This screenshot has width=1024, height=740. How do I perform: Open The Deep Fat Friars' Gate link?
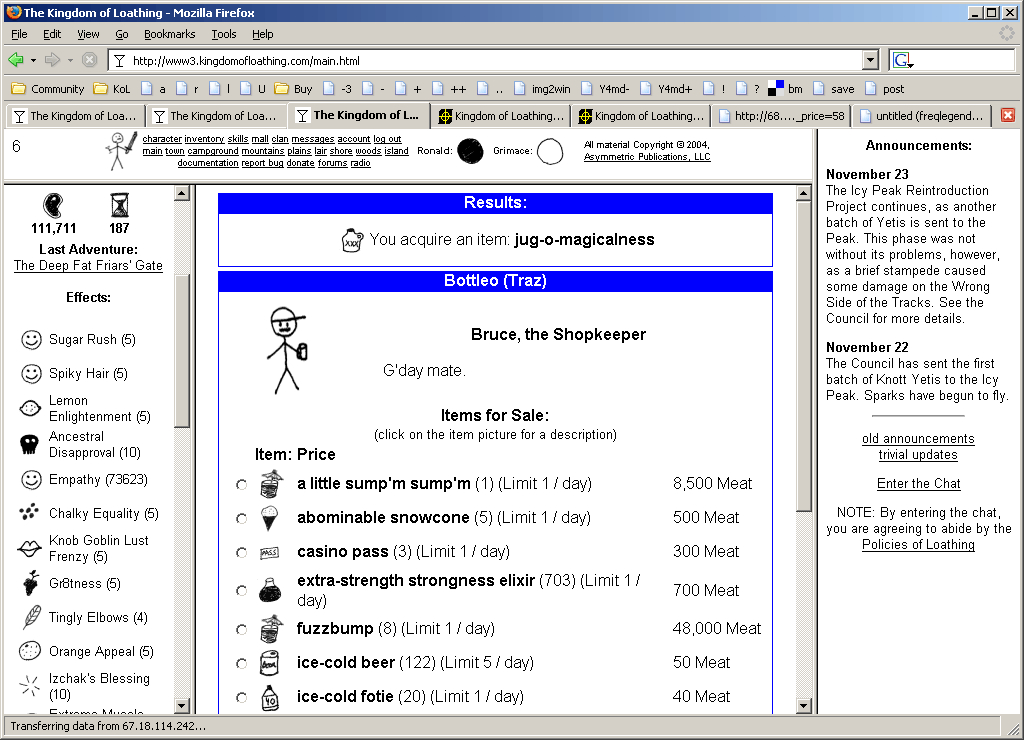tap(88, 265)
